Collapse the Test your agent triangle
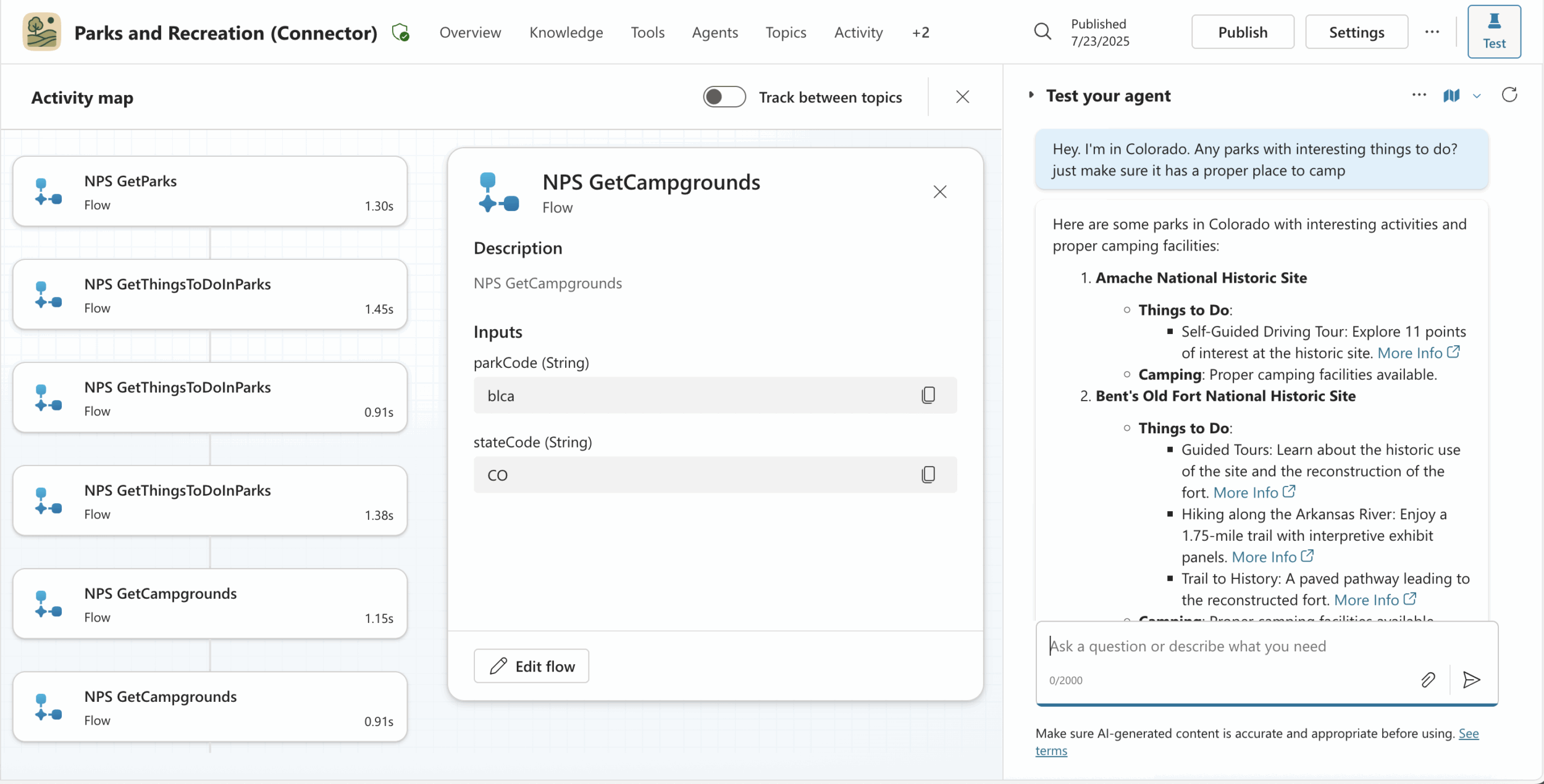1544x784 pixels. point(1031,95)
